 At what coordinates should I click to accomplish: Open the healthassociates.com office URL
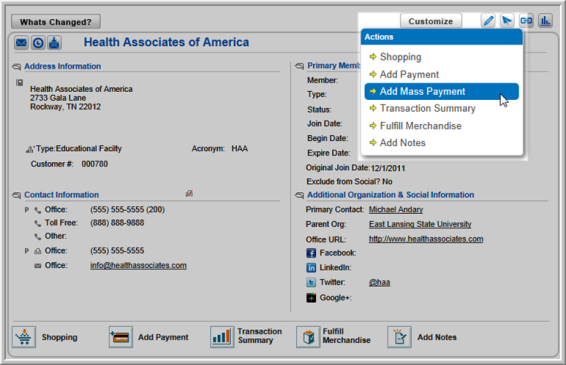(426, 239)
